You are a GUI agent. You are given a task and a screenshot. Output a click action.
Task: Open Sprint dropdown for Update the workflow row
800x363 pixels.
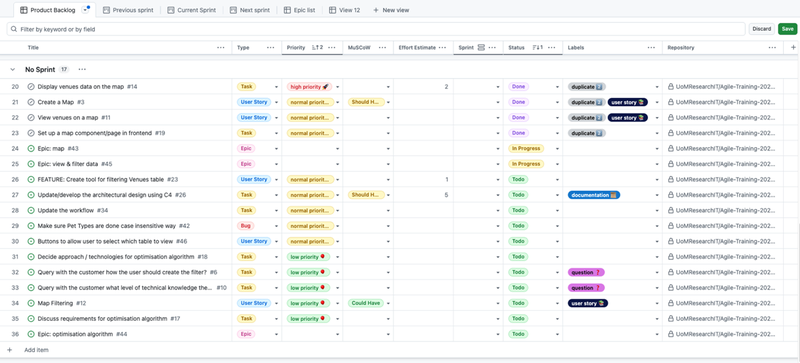click(x=498, y=211)
